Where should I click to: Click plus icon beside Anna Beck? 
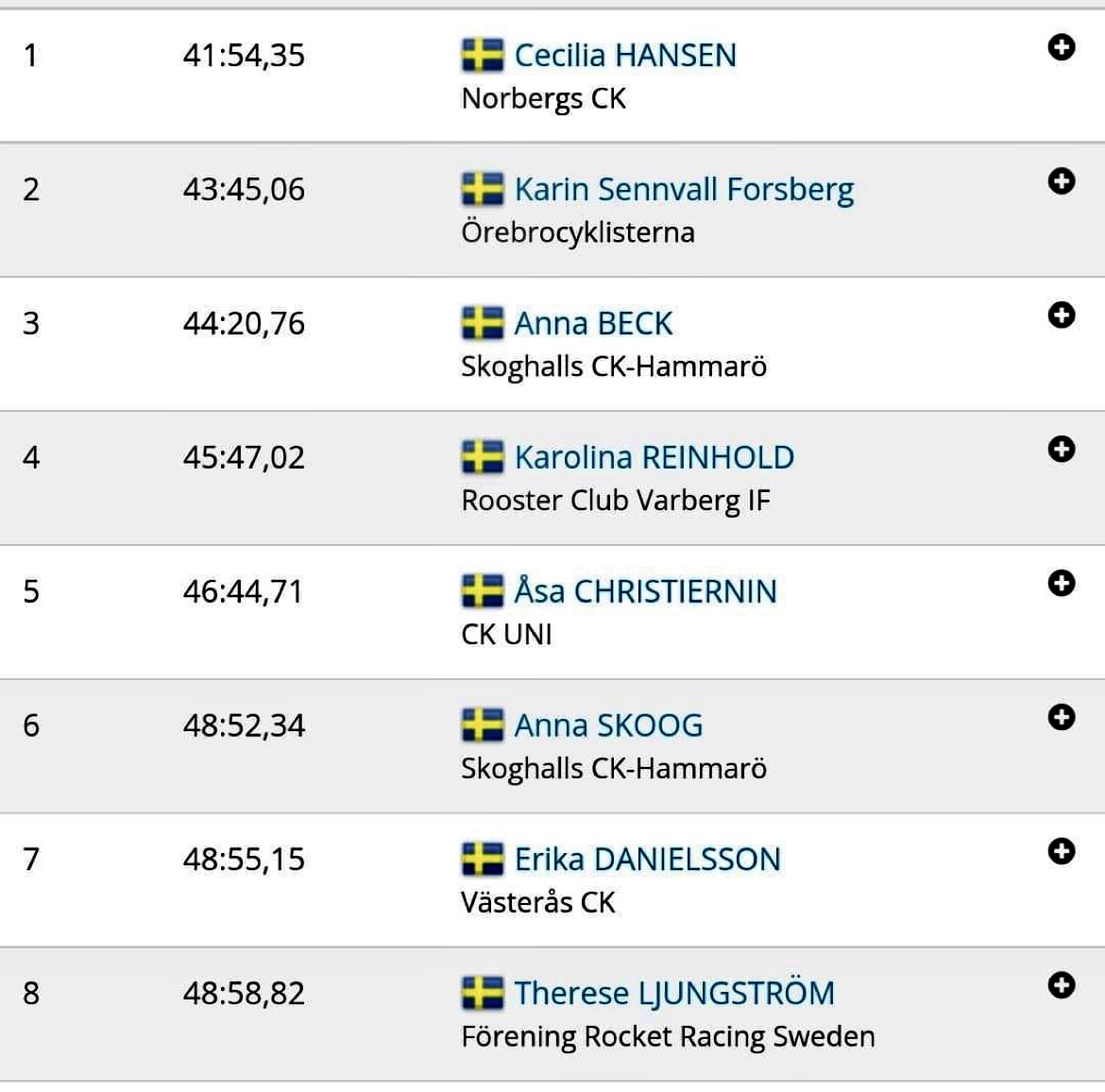point(1062,316)
